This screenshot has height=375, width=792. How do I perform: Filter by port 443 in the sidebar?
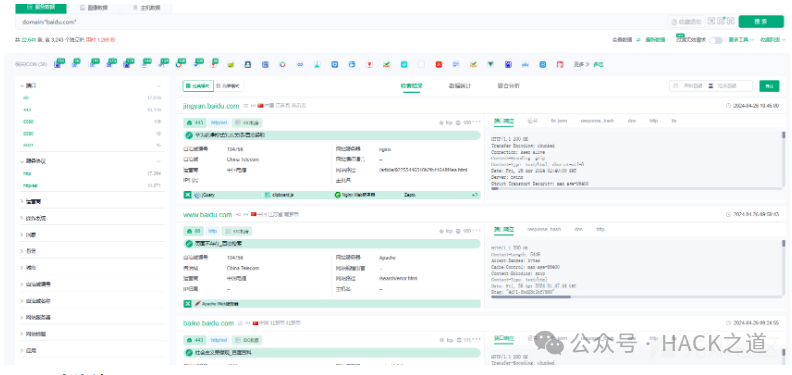pyautogui.click(x=27, y=110)
